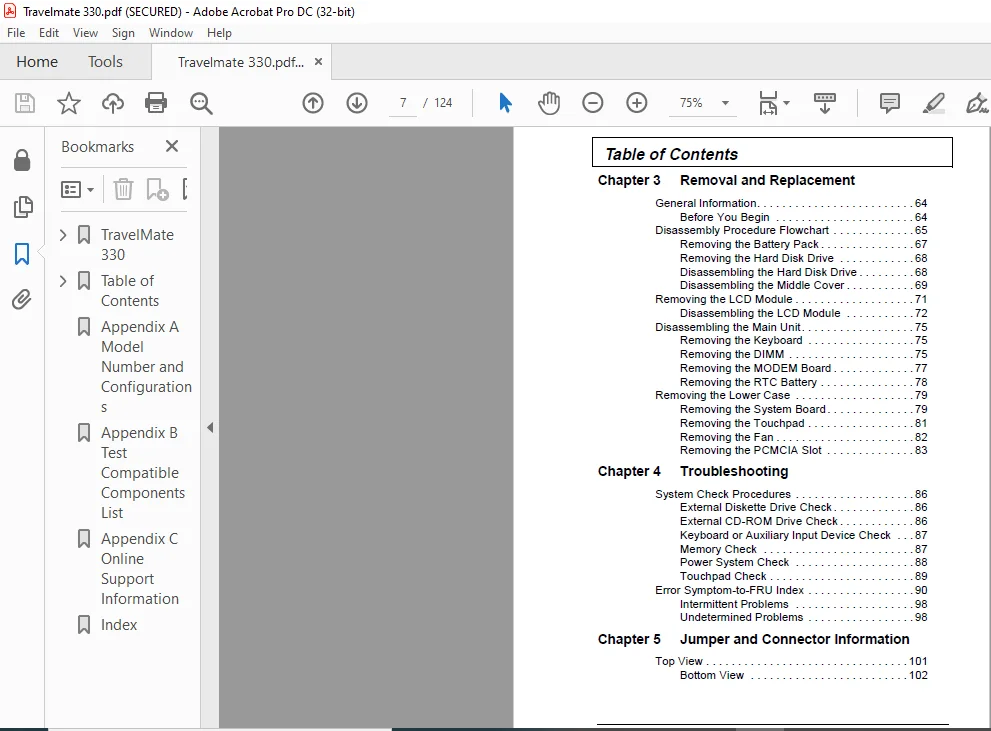
Task: Open the View menu
Action: point(85,33)
